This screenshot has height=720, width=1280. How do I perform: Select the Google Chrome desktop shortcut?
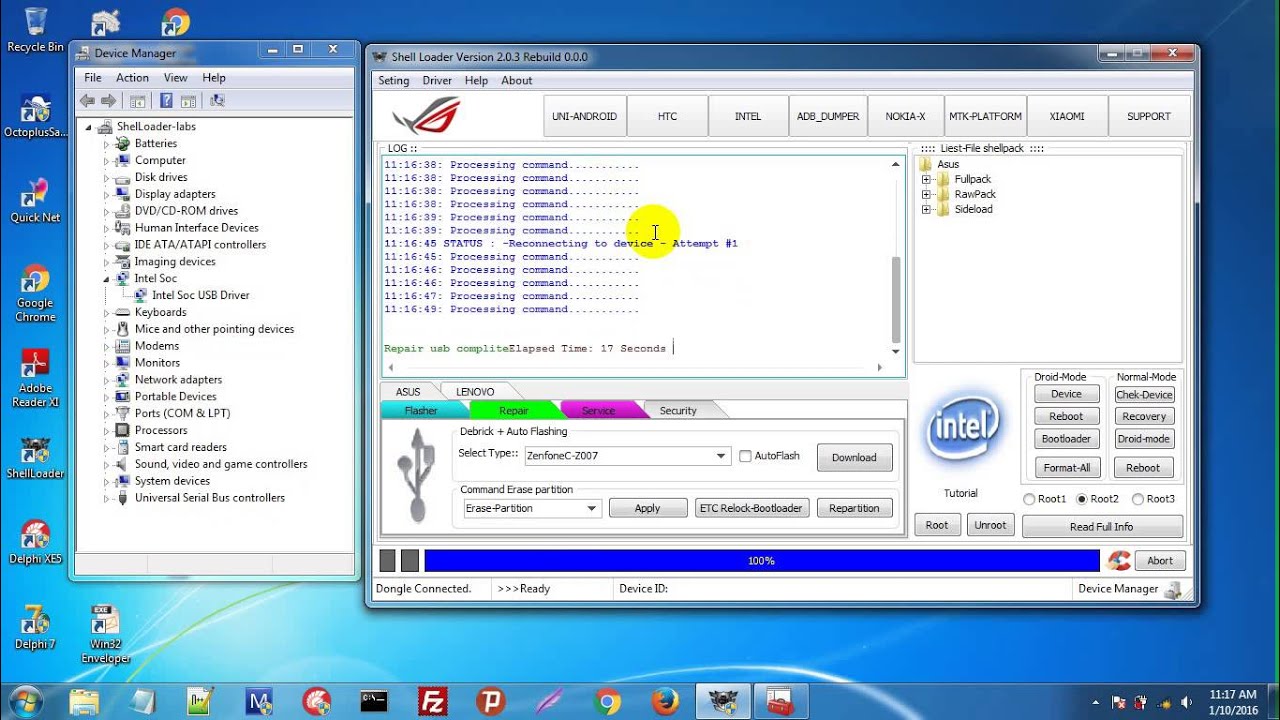click(35, 294)
